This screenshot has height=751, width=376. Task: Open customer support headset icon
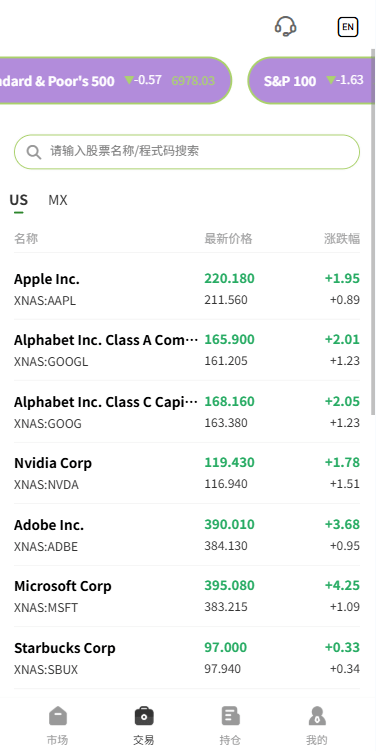point(285,27)
